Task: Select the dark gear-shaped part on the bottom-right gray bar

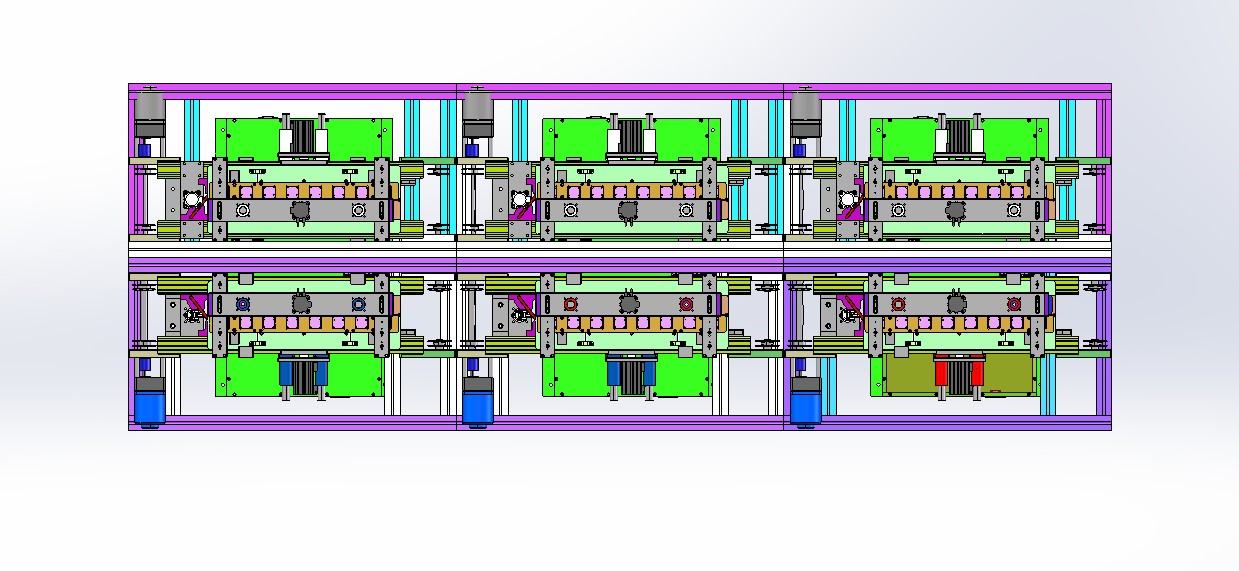Action: click(956, 303)
